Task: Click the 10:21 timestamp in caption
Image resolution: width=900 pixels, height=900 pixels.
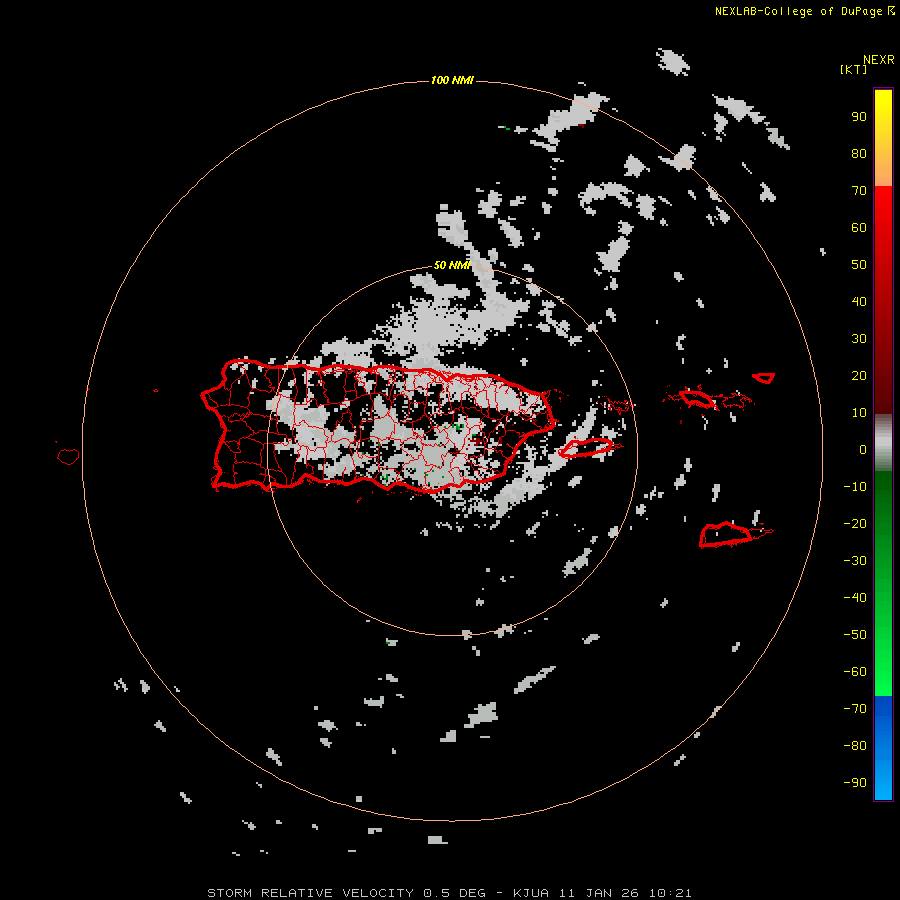Action: coord(670,893)
